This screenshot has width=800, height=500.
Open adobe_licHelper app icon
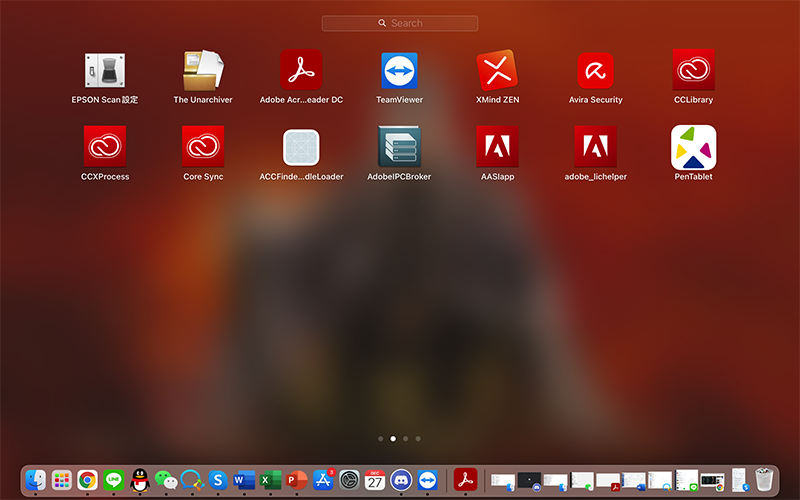[595, 146]
